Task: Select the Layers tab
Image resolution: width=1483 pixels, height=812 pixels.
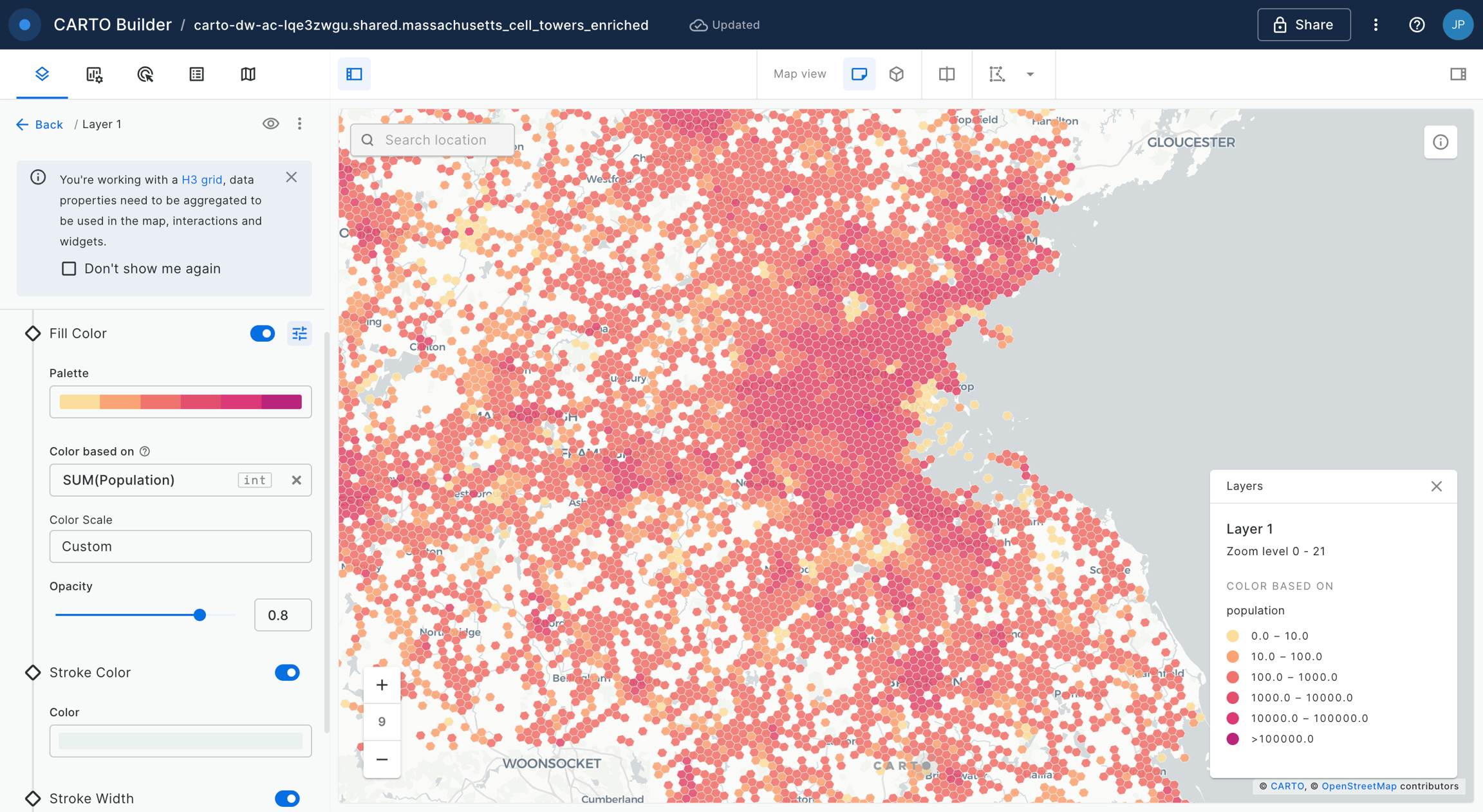Action: point(42,74)
